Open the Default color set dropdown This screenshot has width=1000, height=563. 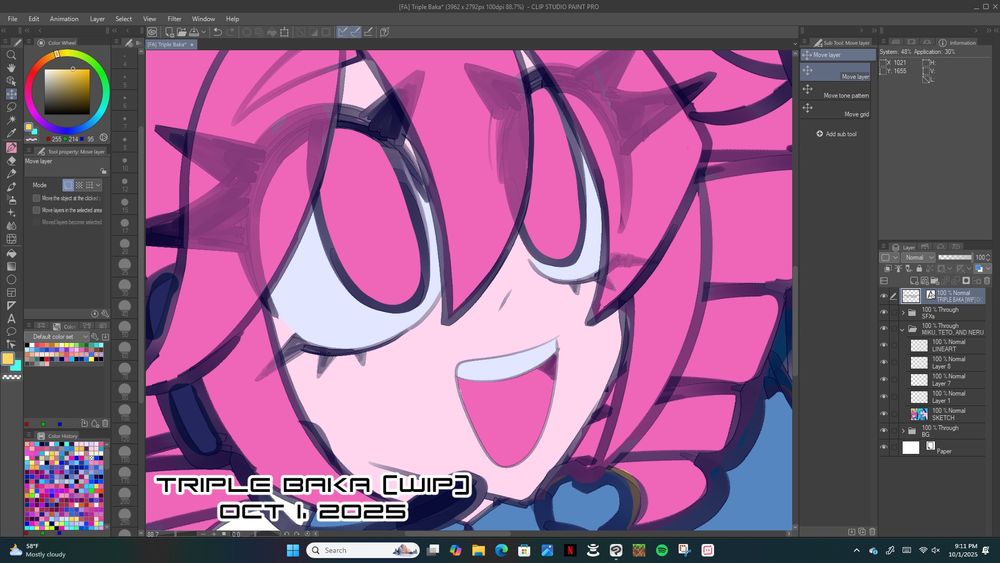point(57,336)
